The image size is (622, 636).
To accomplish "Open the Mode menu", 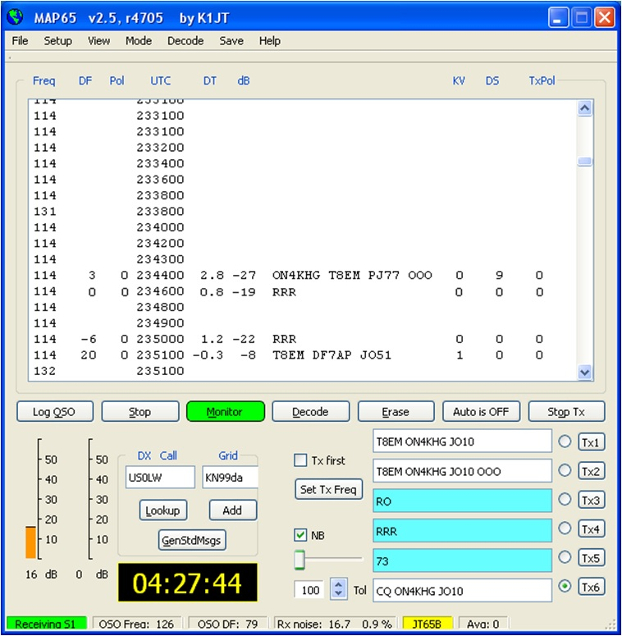I will 138,41.
